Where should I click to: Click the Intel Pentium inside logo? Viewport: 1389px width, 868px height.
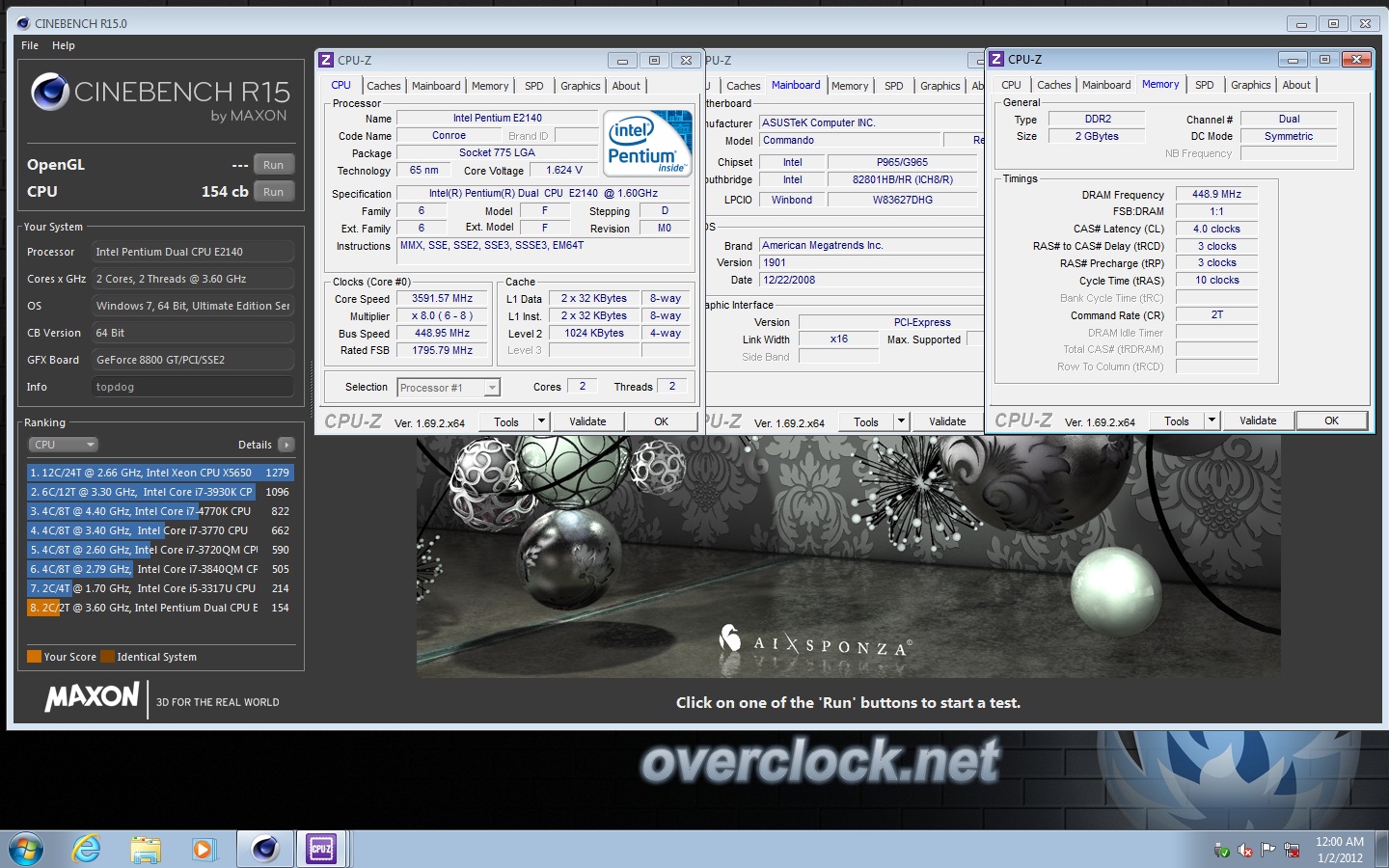648,144
